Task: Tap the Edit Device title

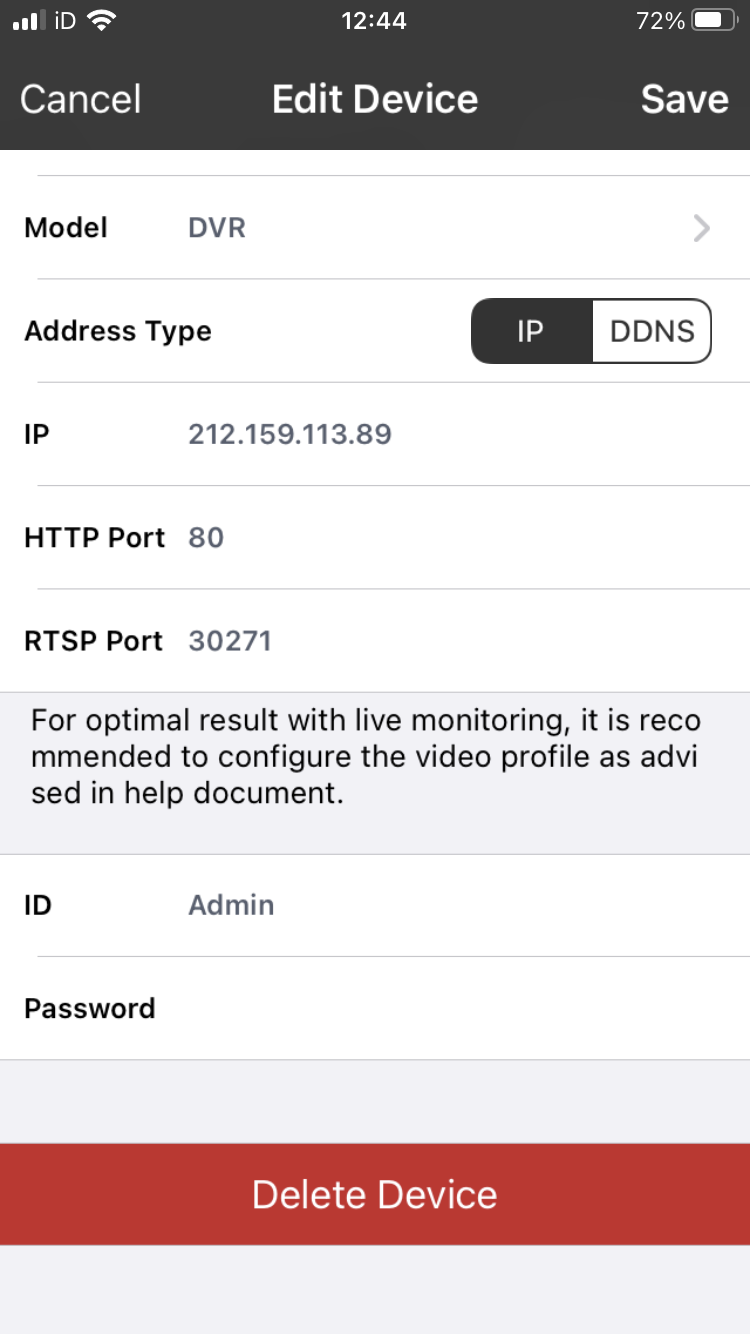Action: pyautogui.click(x=375, y=98)
